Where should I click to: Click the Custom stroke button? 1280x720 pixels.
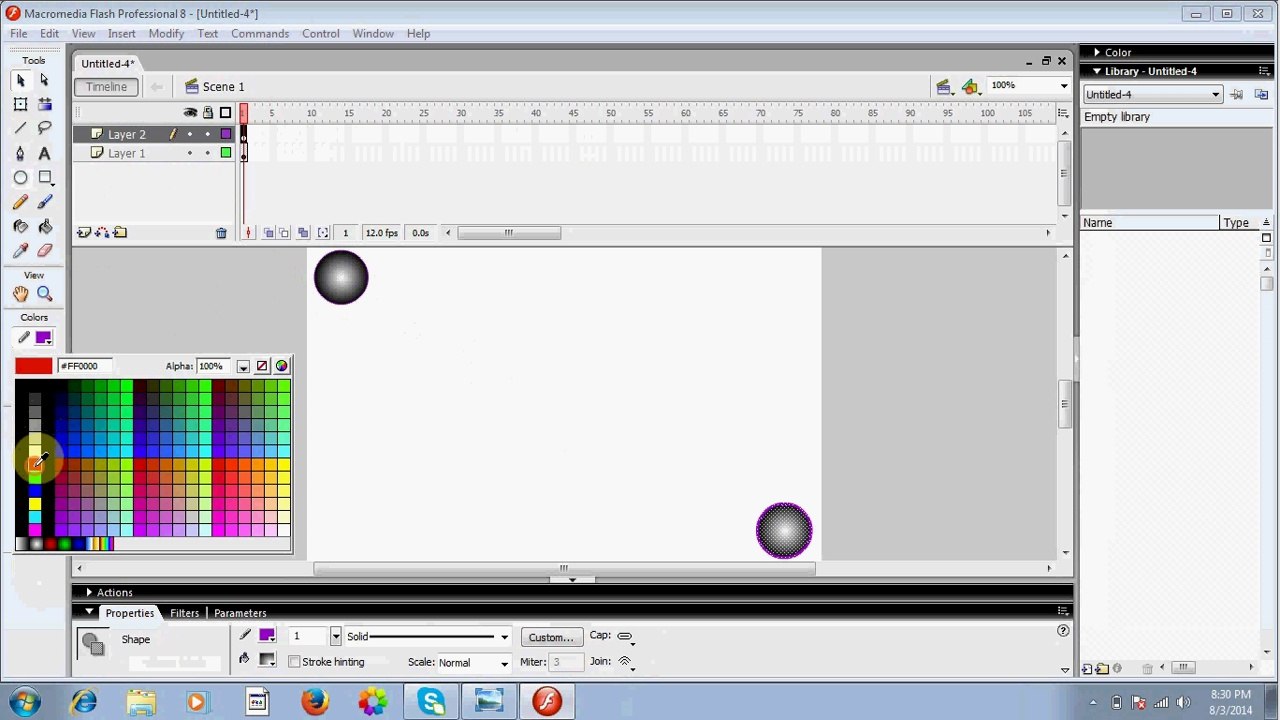pyautogui.click(x=551, y=637)
